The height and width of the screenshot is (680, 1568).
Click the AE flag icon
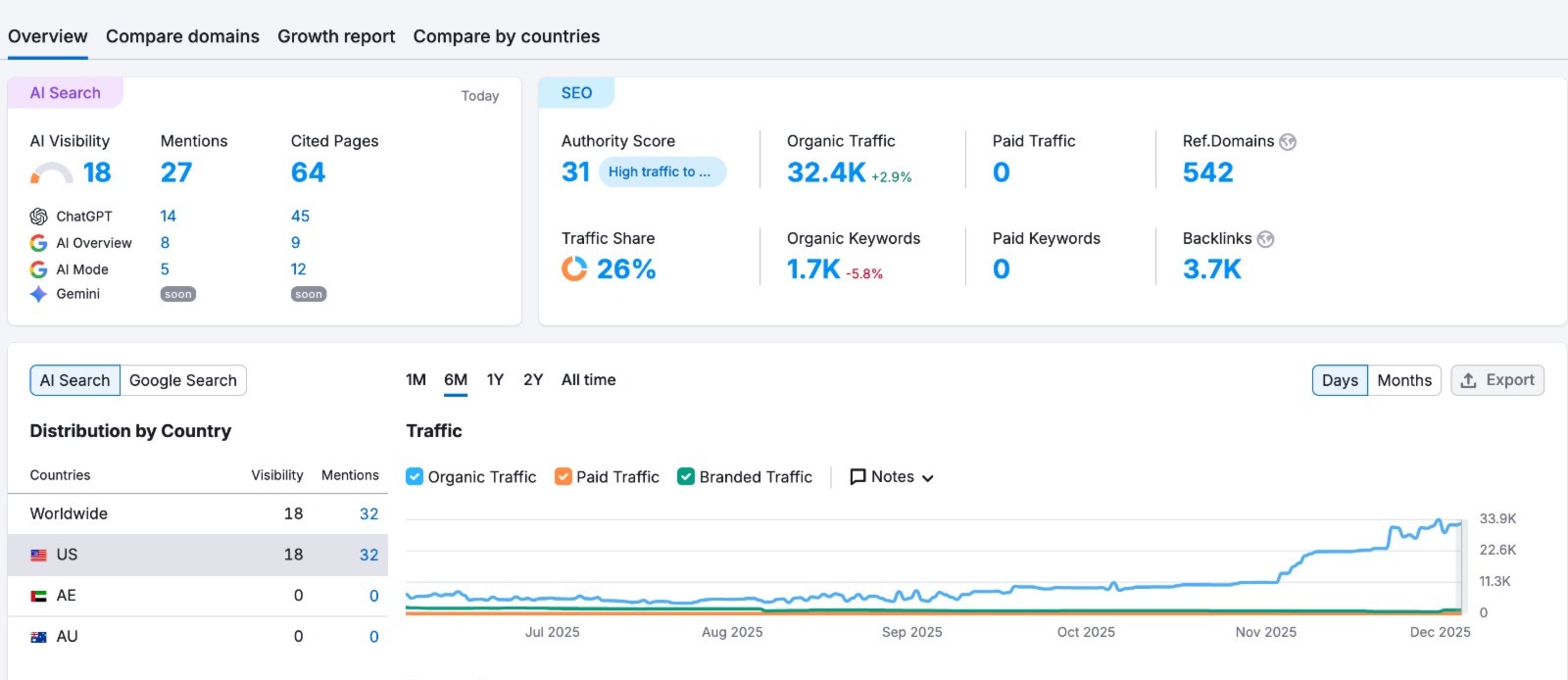pyautogui.click(x=38, y=596)
